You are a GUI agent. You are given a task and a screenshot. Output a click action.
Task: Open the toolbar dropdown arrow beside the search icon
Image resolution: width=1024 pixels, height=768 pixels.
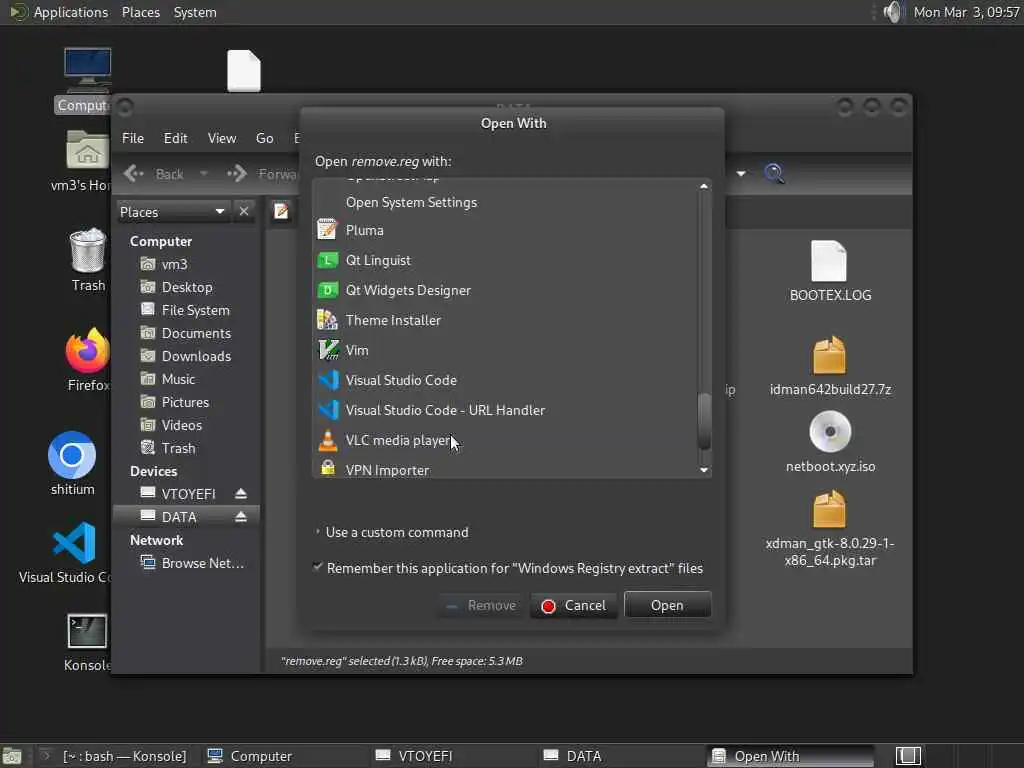pyautogui.click(x=741, y=174)
